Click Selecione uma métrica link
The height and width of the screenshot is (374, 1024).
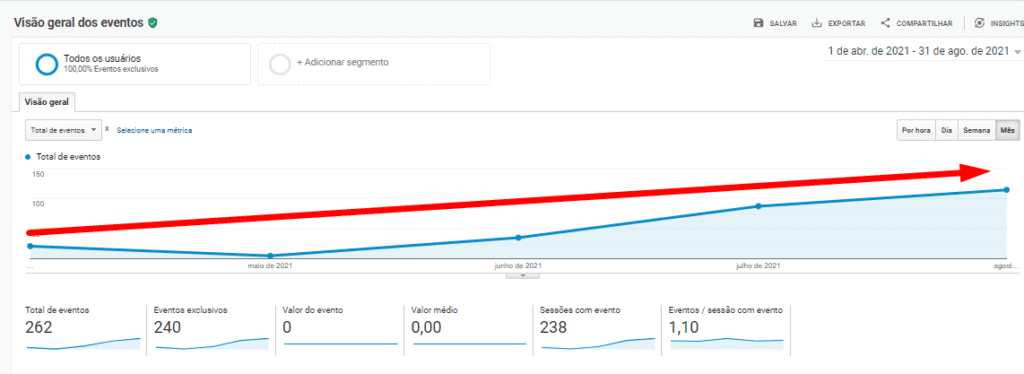(154, 131)
